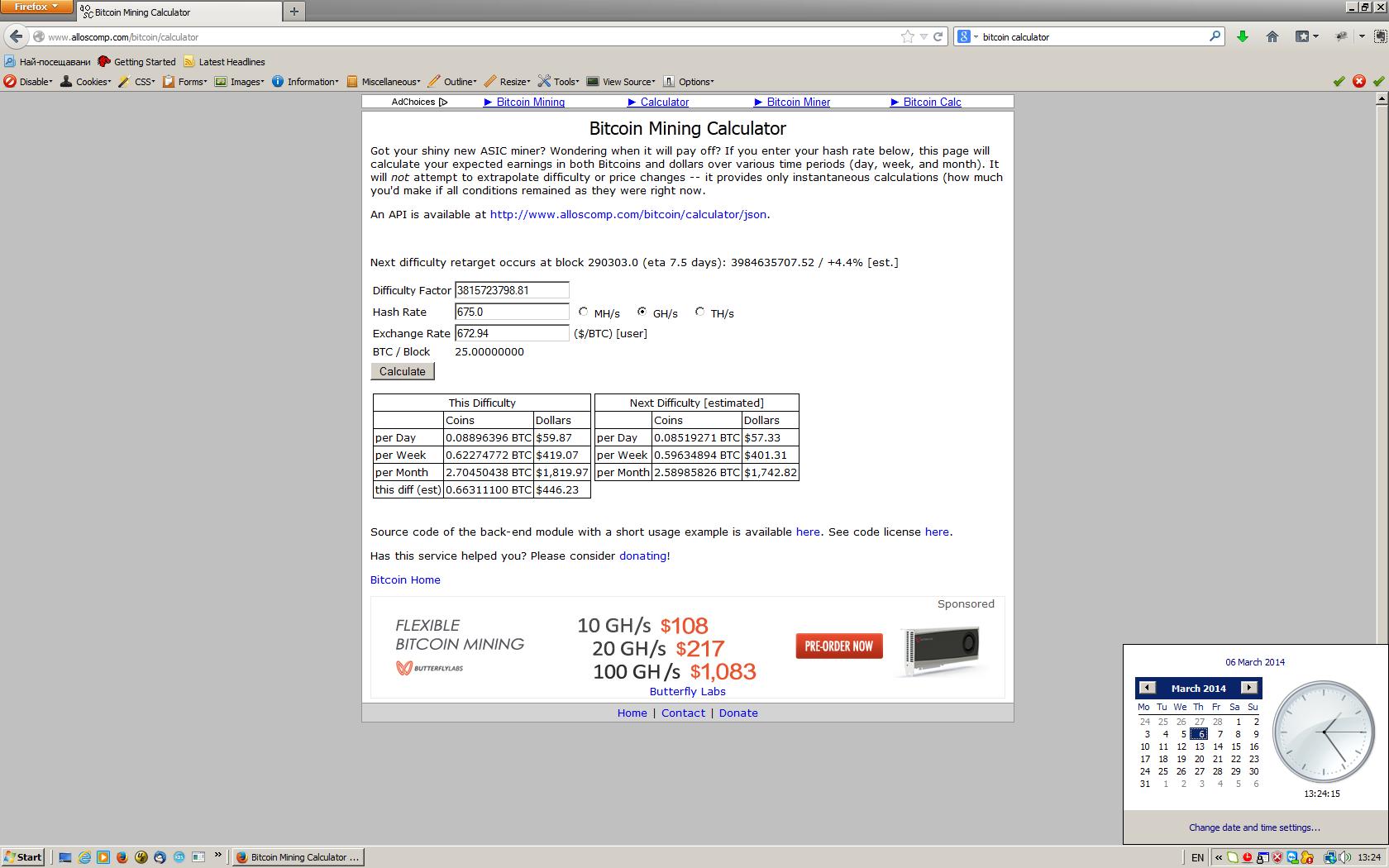Click the red error X web developer icon

click(1359, 81)
